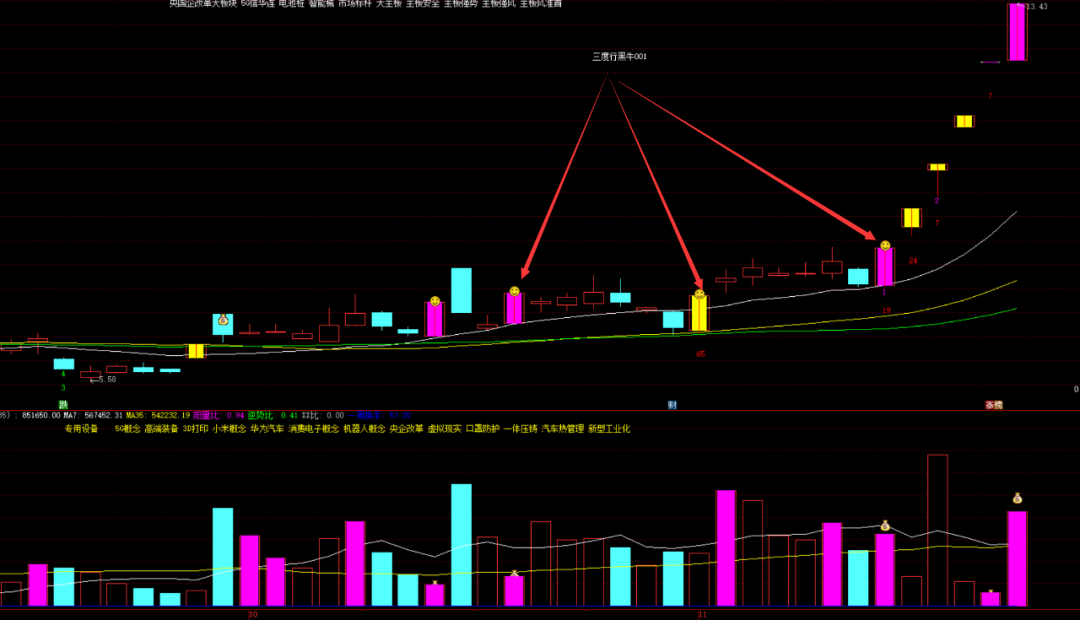Open the 华为汽车 concept label
The height and width of the screenshot is (620, 1080).
click(267, 428)
